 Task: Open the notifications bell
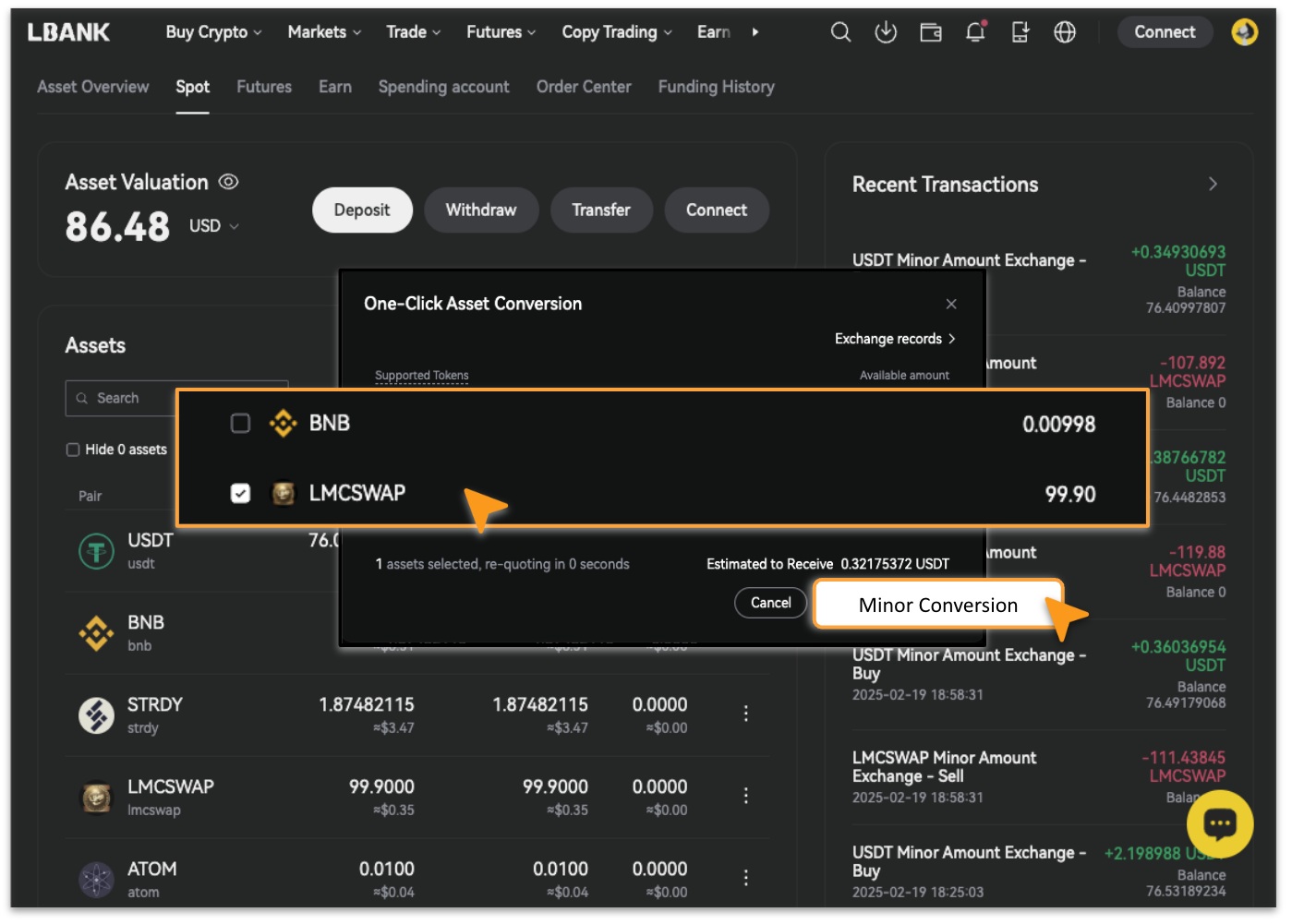[975, 32]
